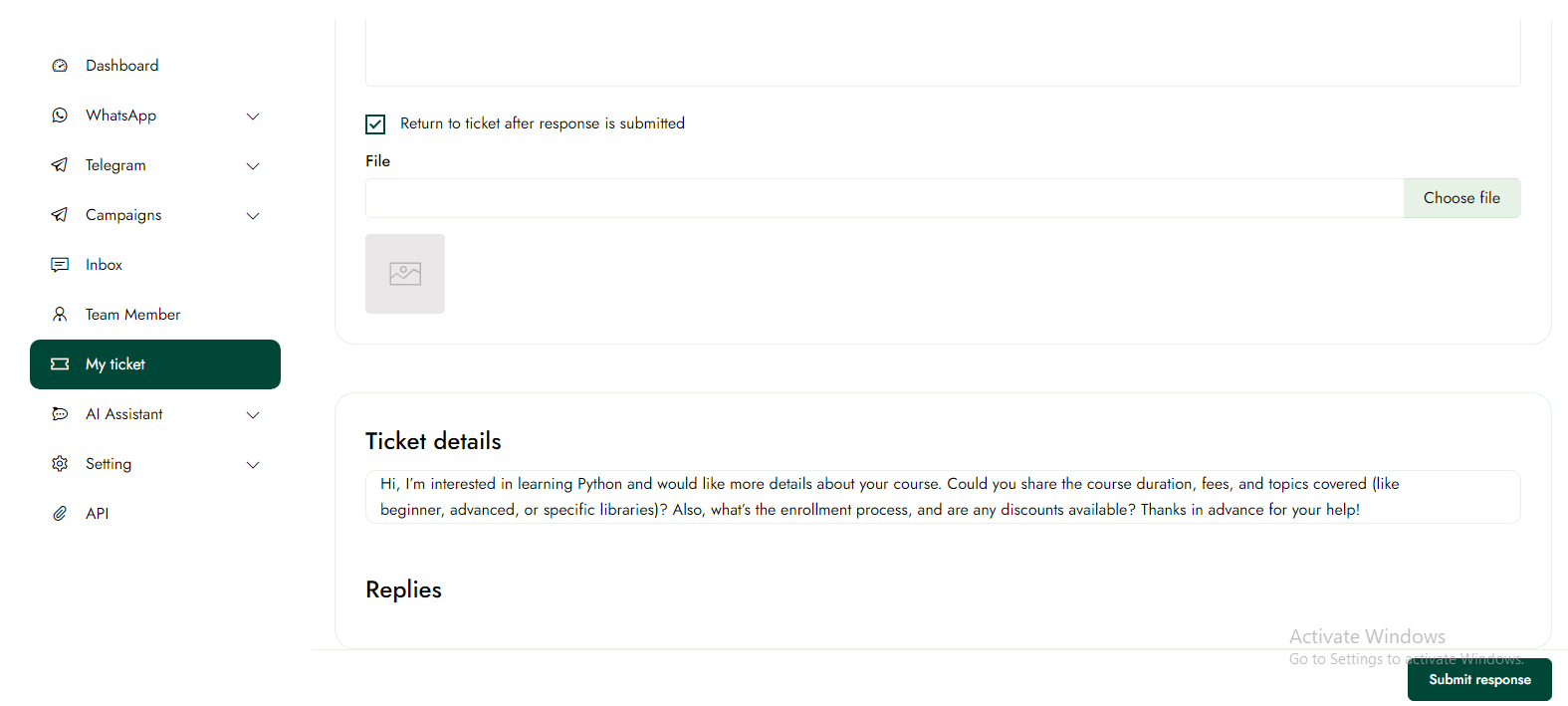The width and height of the screenshot is (1568, 706).
Task: Click the image preview placeholder thumbnail
Action: [x=405, y=274]
